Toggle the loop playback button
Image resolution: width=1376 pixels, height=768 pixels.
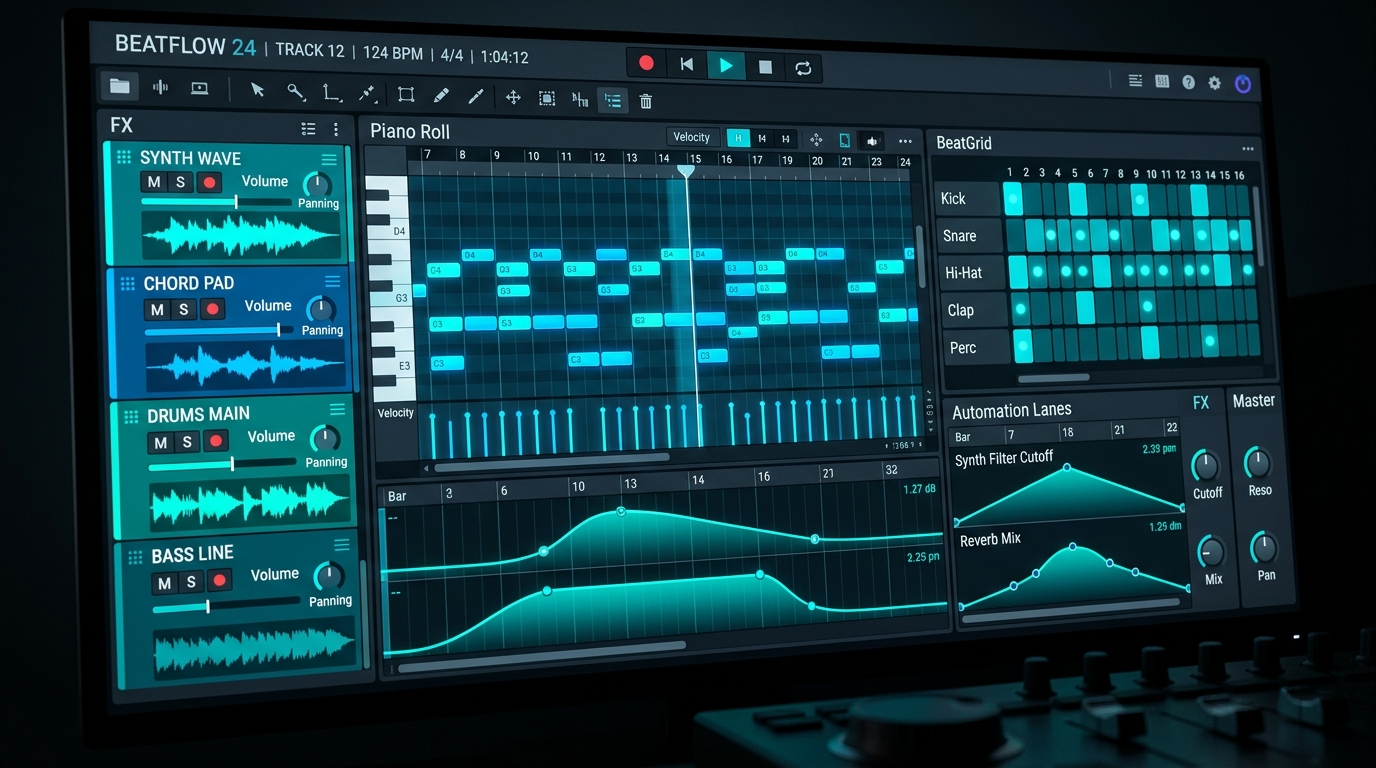tap(803, 67)
